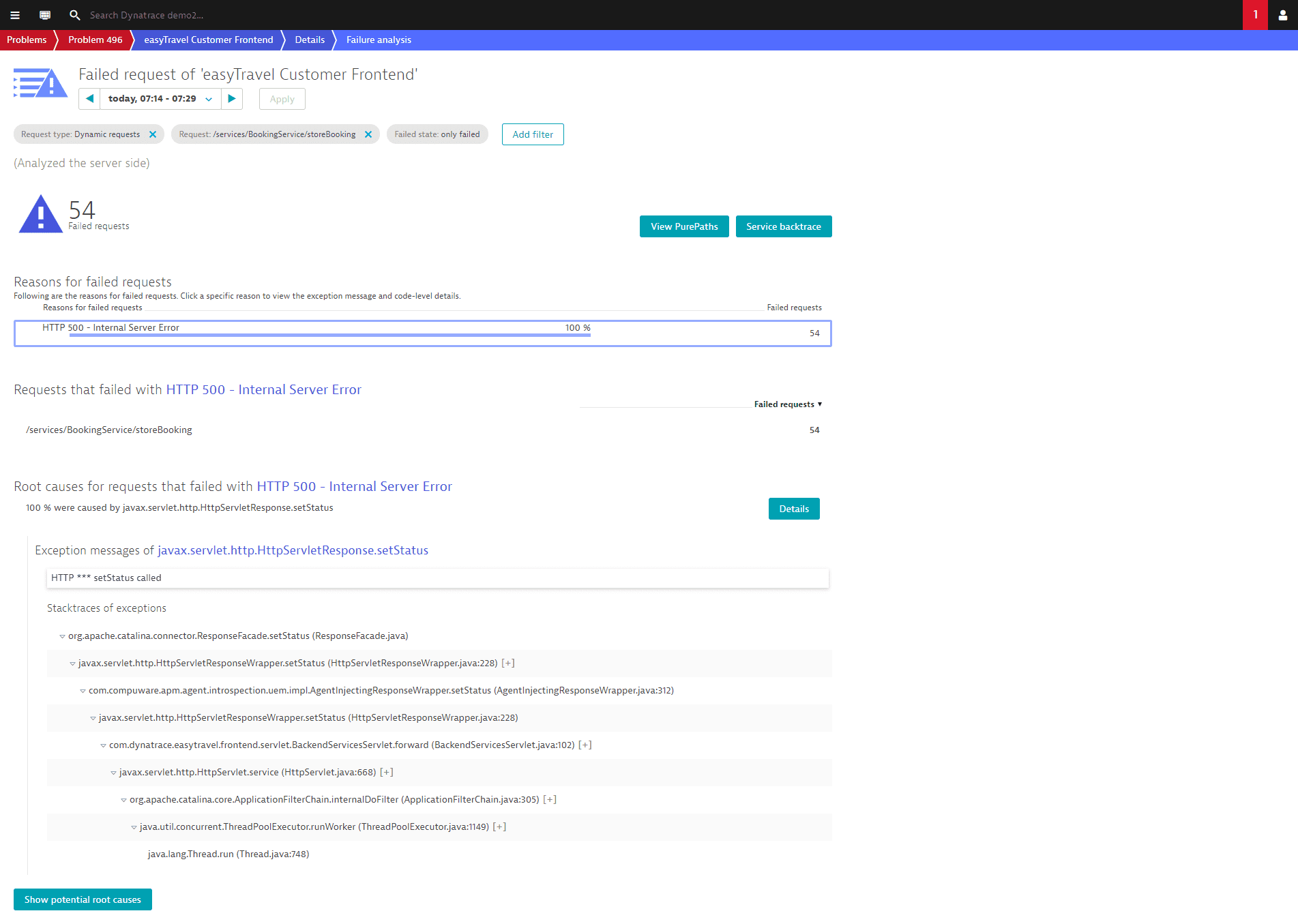Screen dimensions: 1298x924
Task: Collapse HttpServletResponseWrapper.setStatus frame with [+]
Action: coord(72,664)
